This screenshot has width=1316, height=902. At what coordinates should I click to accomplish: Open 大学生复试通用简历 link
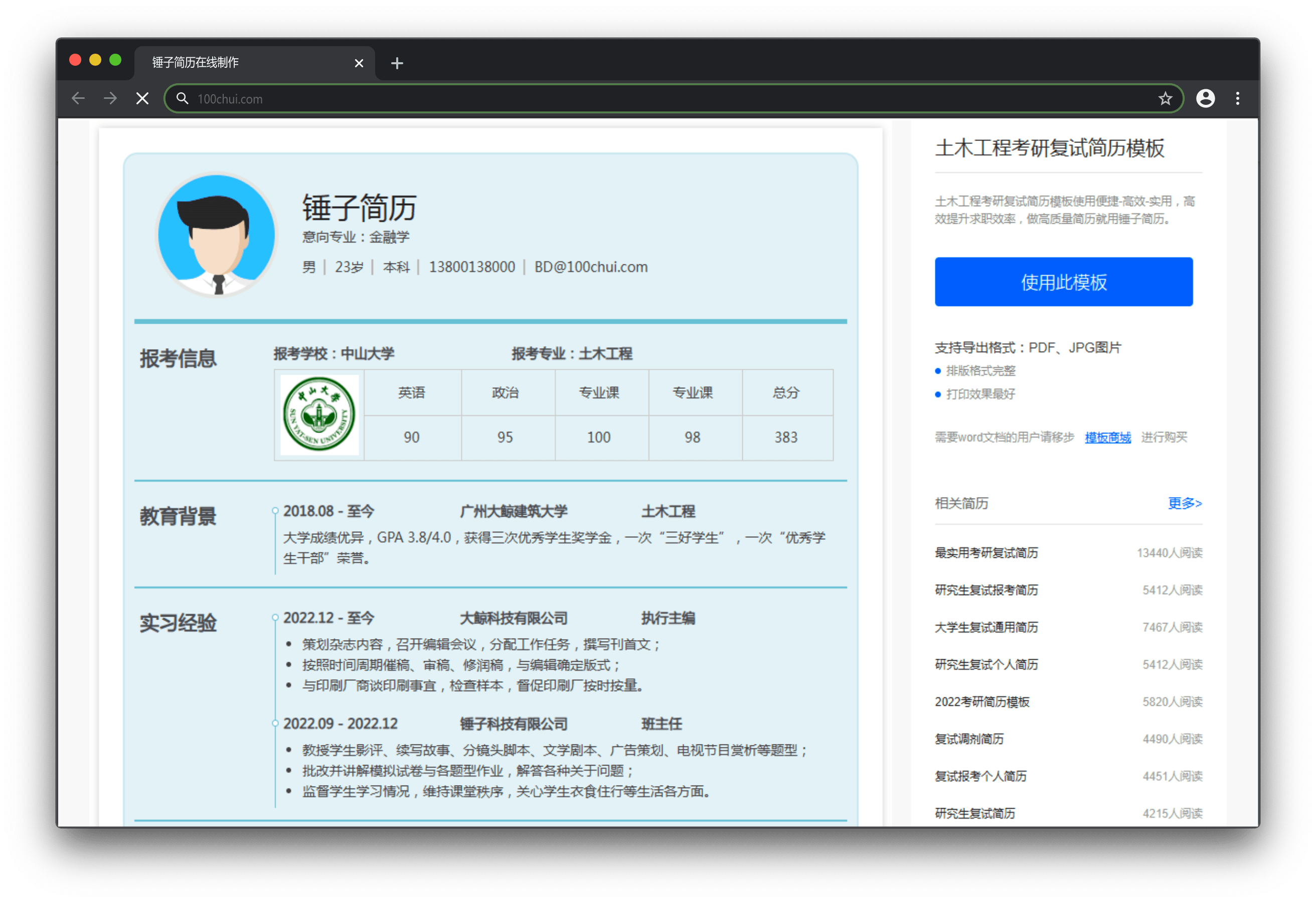[x=986, y=628]
